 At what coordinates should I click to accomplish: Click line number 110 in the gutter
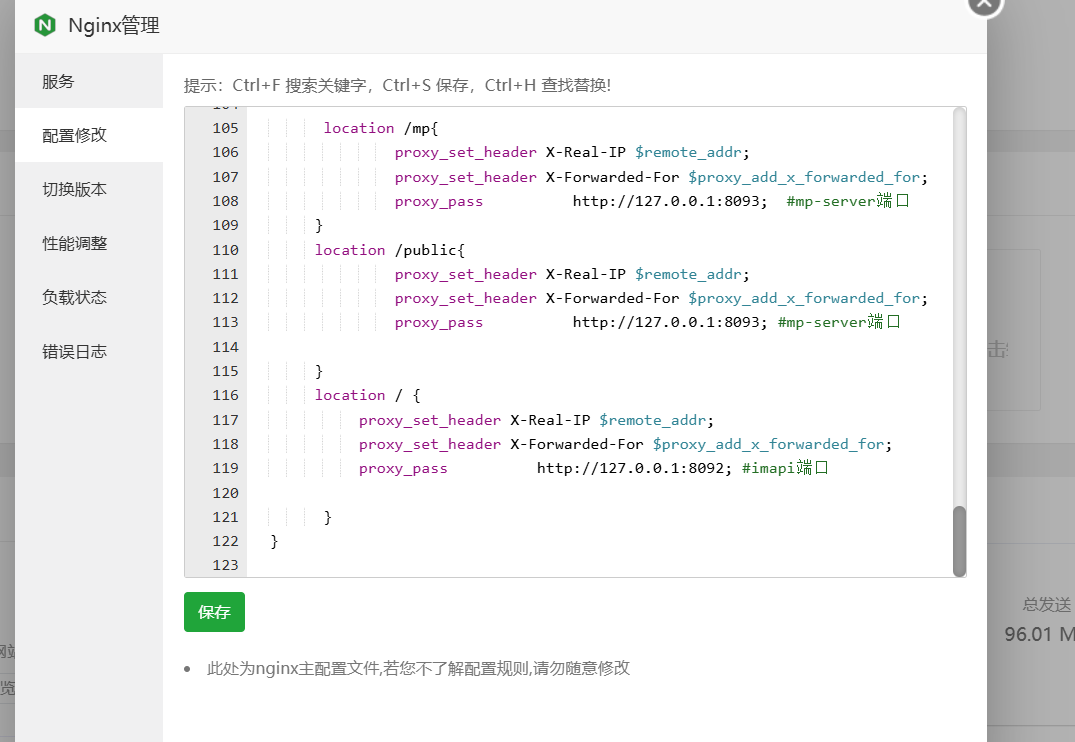pos(226,250)
